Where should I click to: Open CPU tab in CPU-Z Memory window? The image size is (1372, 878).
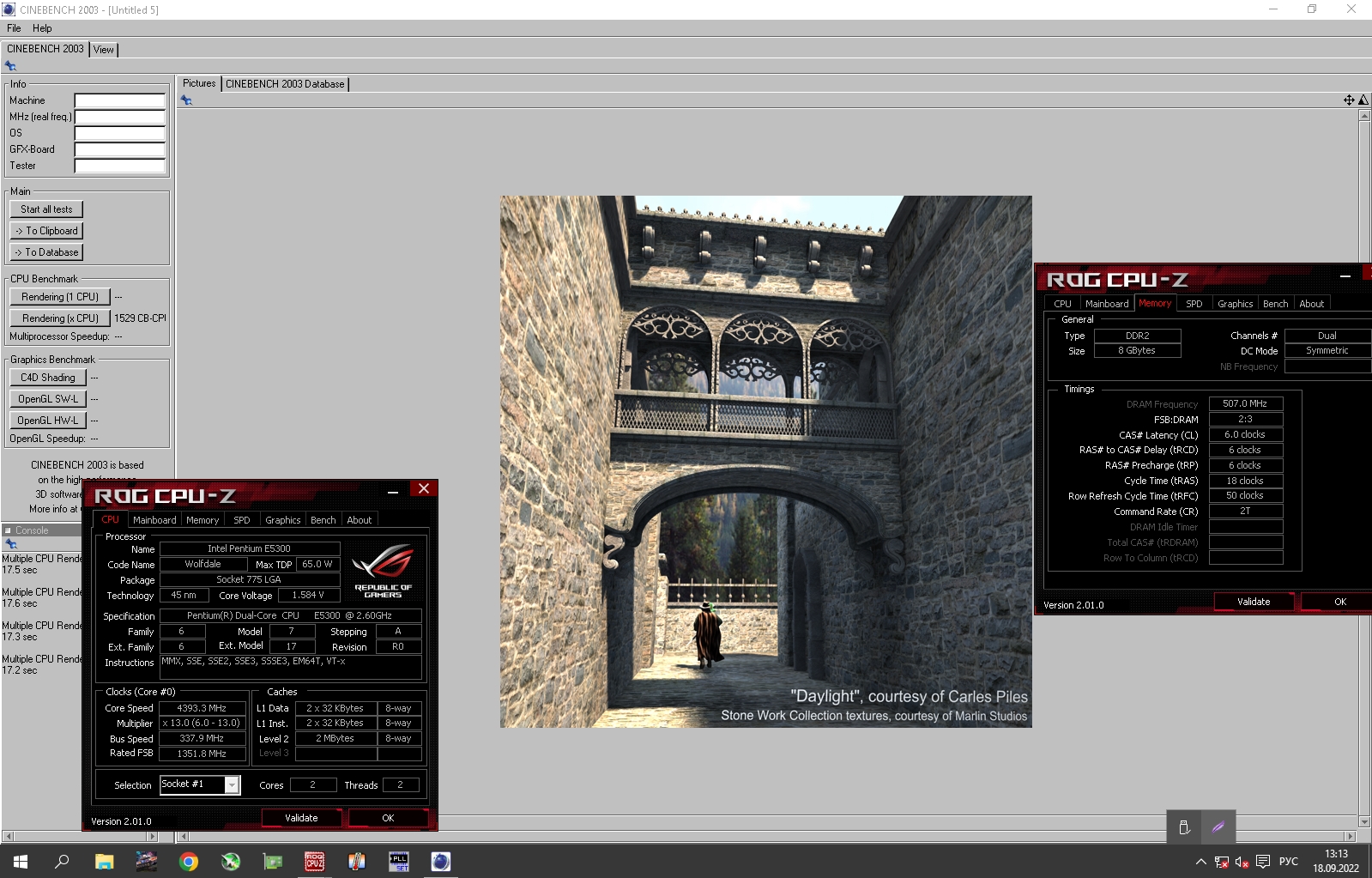tap(1062, 304)
